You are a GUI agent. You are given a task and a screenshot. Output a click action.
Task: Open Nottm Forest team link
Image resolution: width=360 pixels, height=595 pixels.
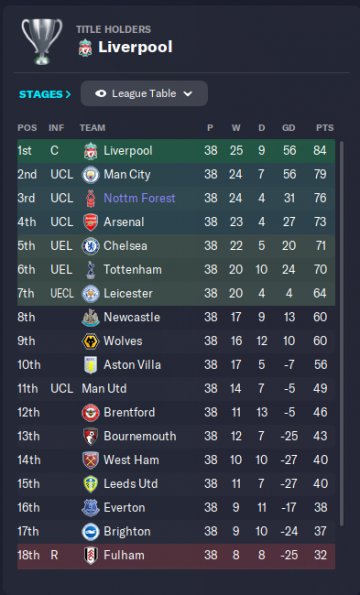139,198
